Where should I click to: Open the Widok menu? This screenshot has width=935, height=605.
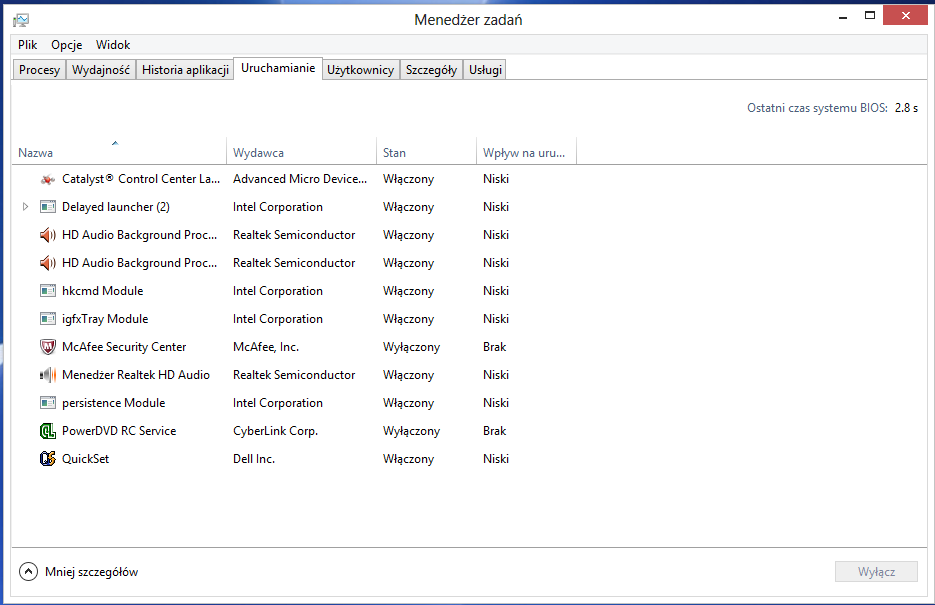(113, 45)
